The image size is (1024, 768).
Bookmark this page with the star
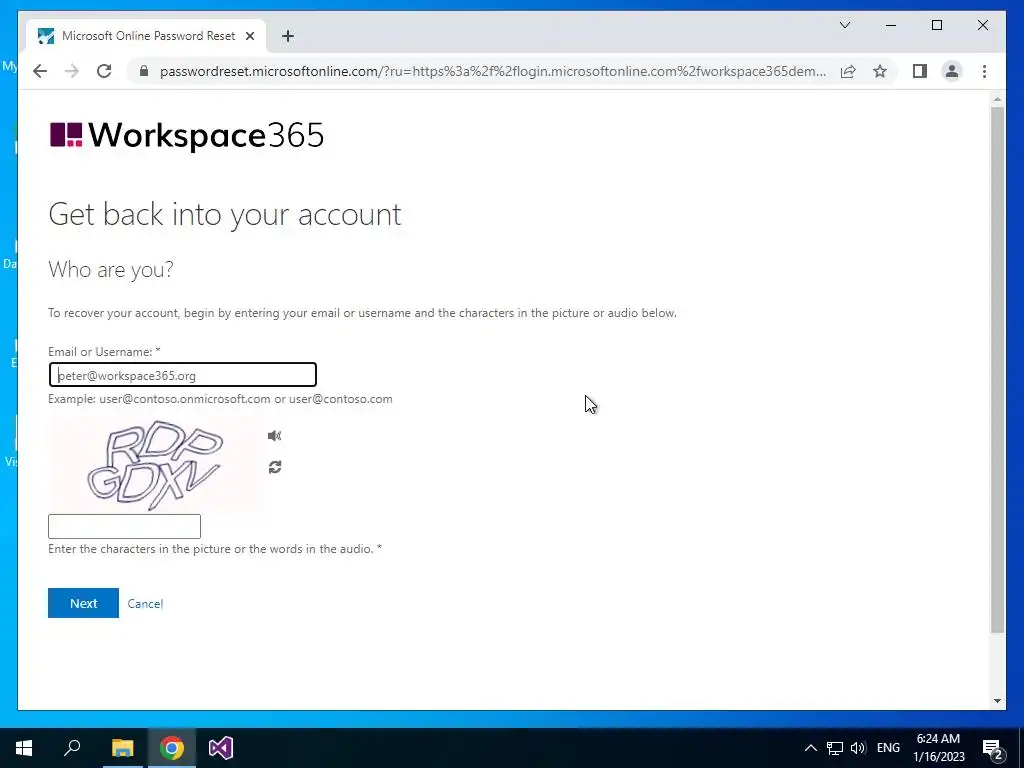[x=880, y=71]
